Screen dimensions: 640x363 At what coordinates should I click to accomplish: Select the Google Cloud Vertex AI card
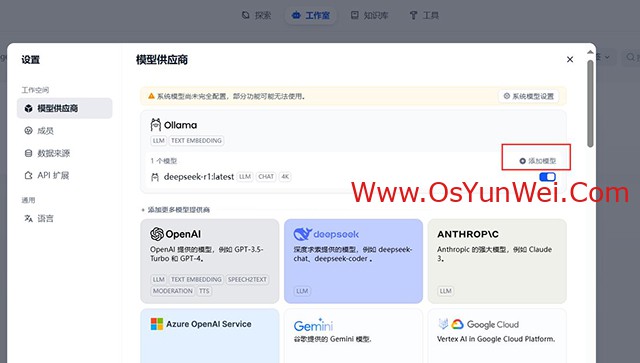point(497,336)
